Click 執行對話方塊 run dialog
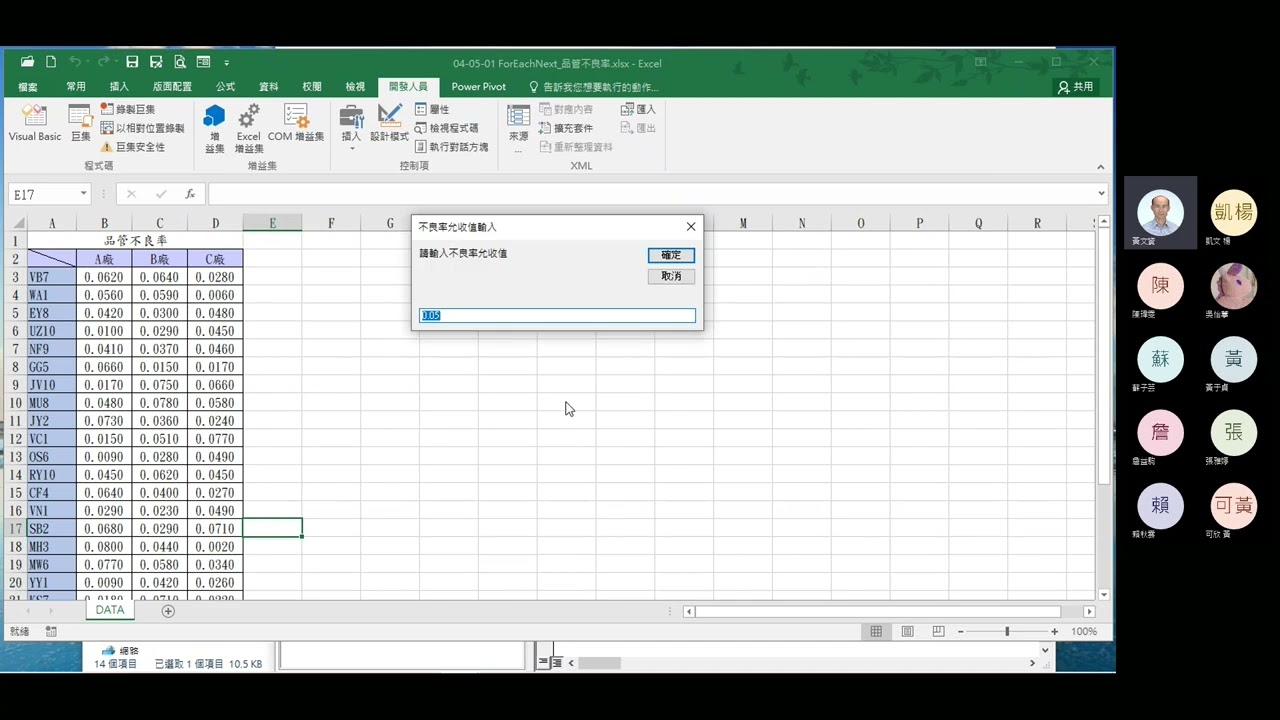This screenshot has width=1280, height=720. pyautogui.click(x=451, y=147)
